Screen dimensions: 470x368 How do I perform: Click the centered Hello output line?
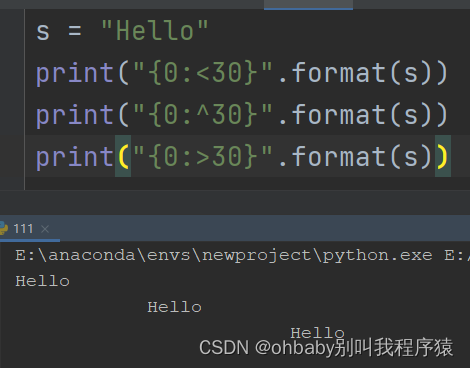[174, 307]
